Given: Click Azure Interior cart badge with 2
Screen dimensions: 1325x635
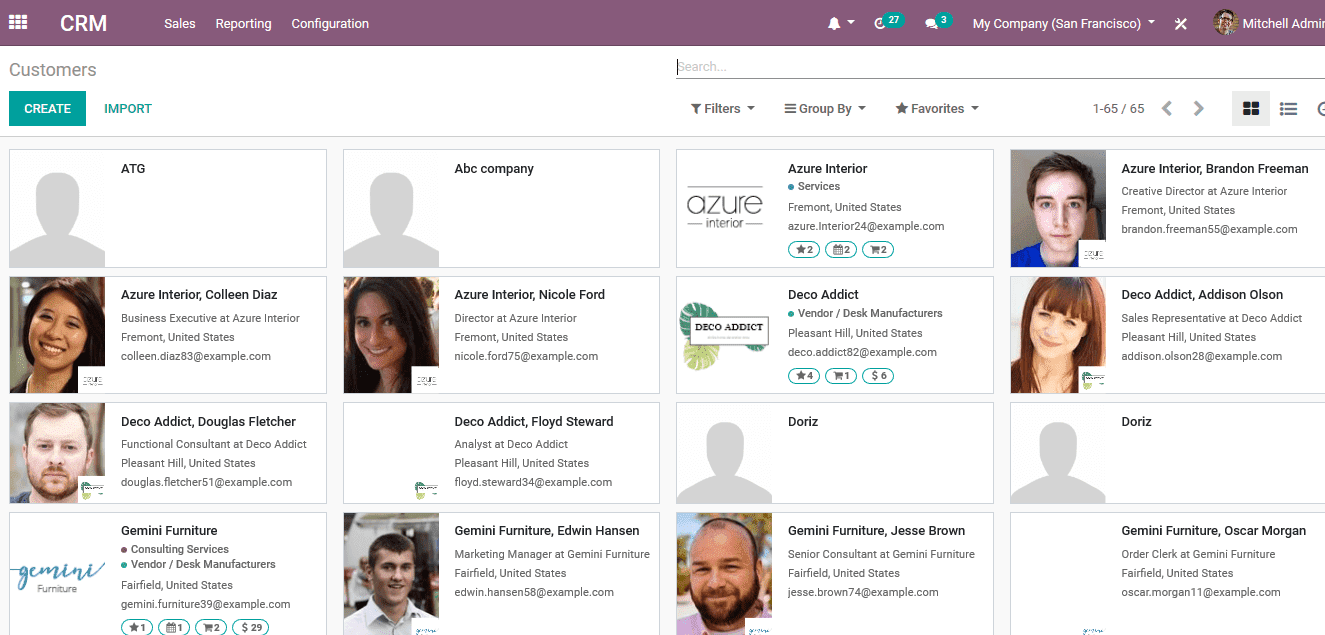Looking at the screenshot, I should (878, 250).
